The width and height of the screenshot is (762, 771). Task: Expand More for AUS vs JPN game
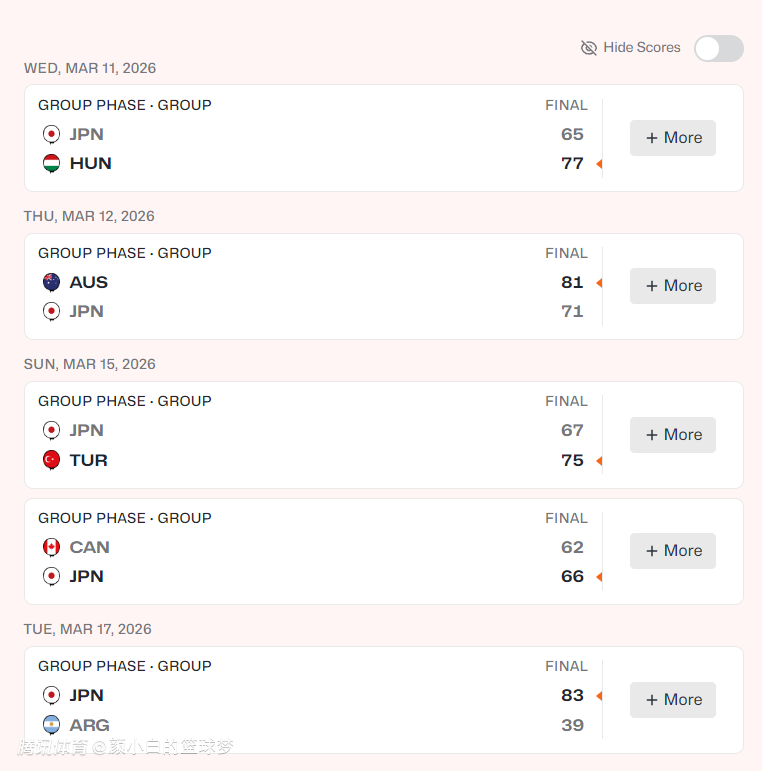click(x=673, y=286)
